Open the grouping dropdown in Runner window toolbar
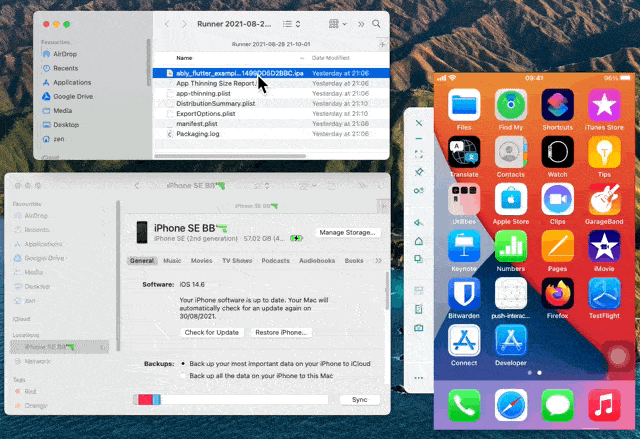 pos(338,24)
